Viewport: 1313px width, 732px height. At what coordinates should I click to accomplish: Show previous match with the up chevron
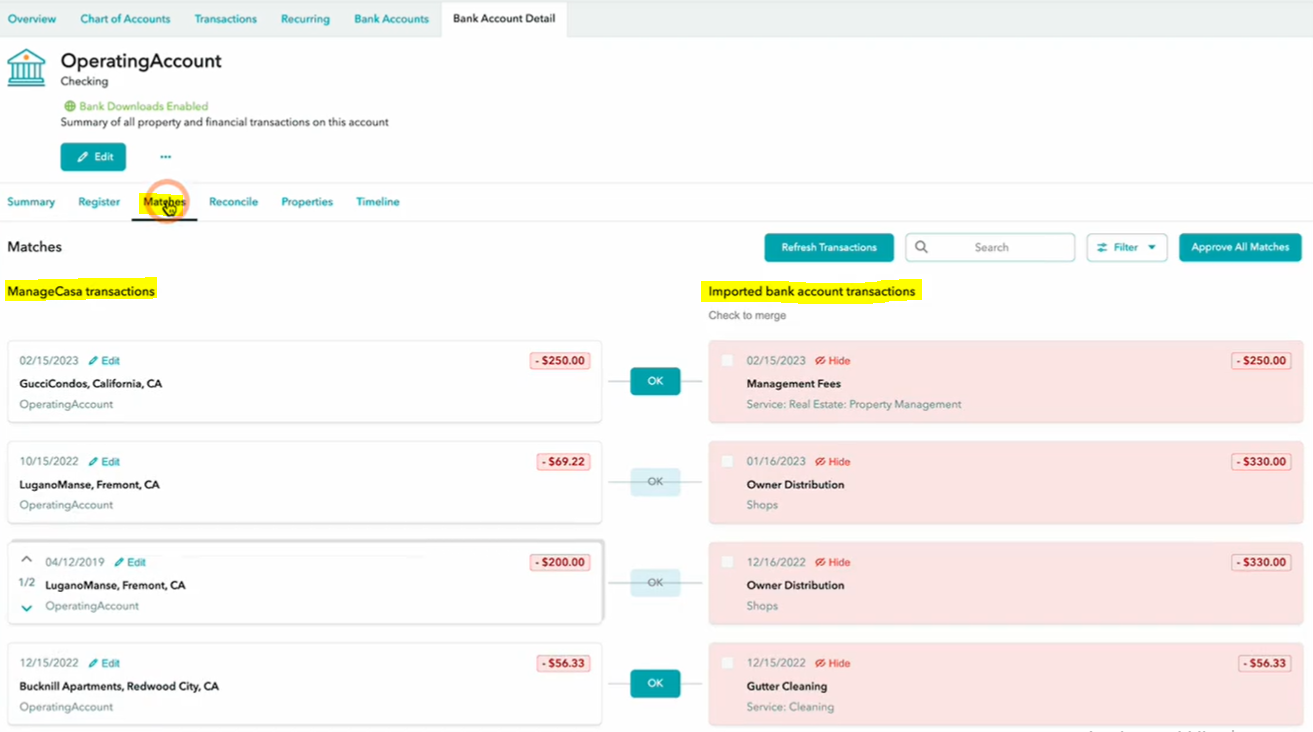[27, 560]
